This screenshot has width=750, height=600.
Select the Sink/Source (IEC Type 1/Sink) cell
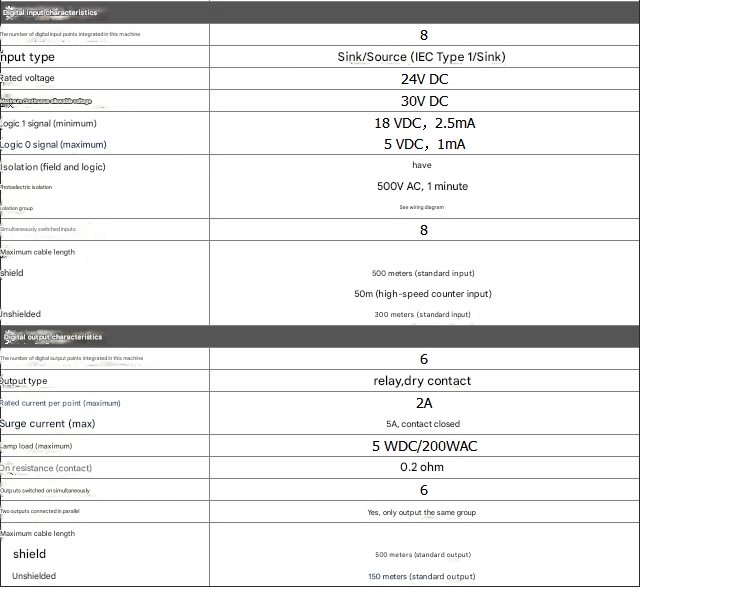tap(421, 57)
